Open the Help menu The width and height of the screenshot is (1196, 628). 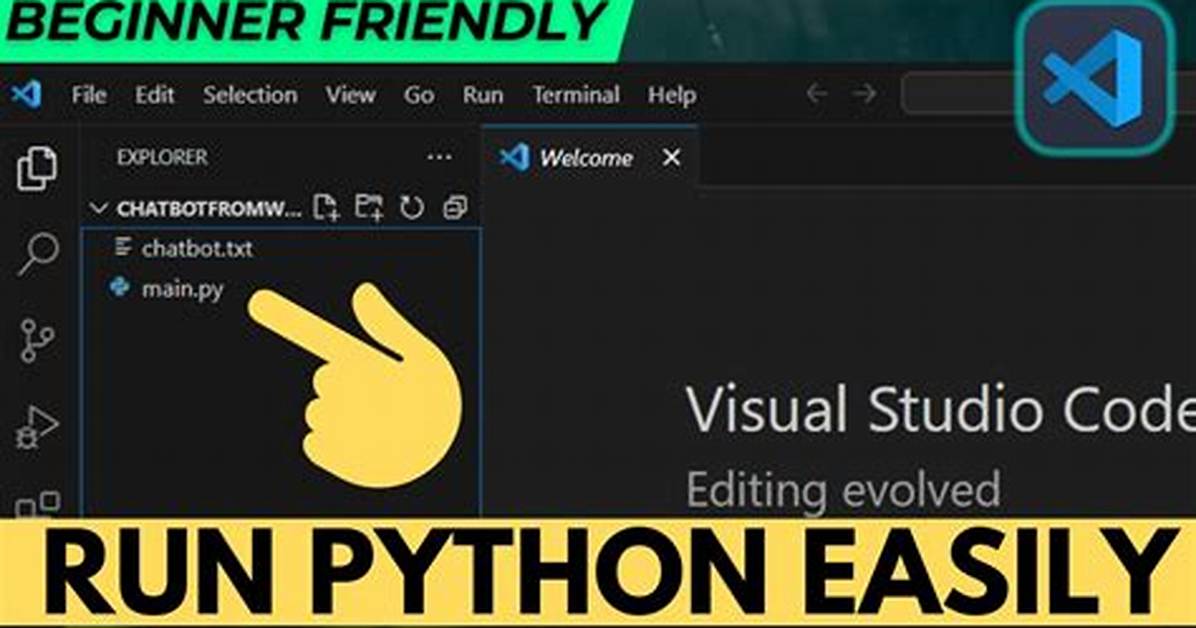(672, 95)
